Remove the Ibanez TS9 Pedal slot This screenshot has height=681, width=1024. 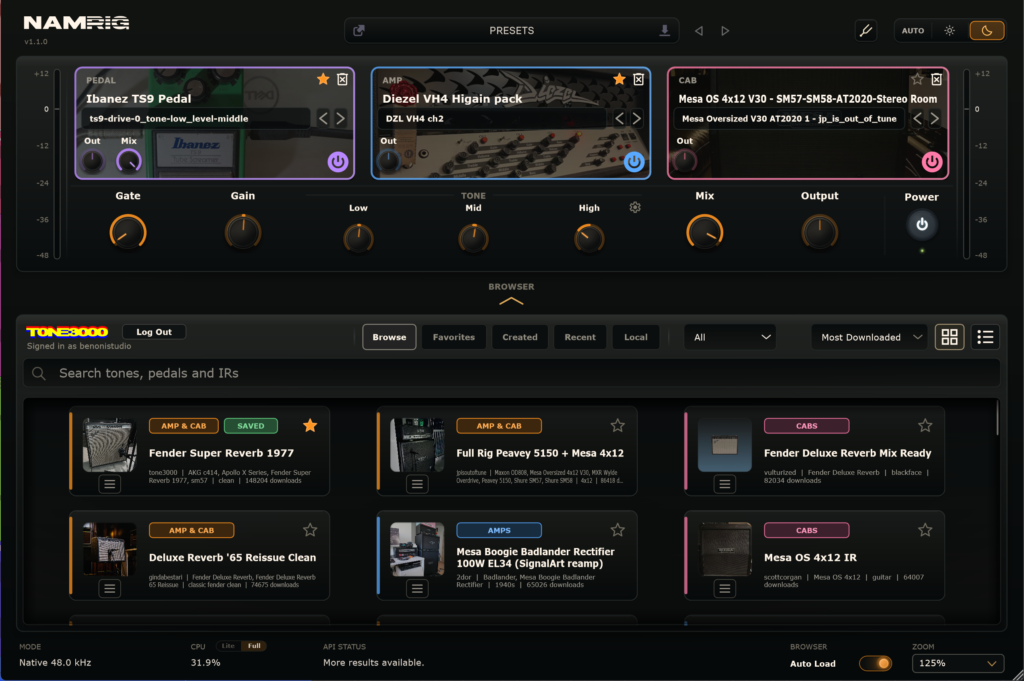[342, 79]
